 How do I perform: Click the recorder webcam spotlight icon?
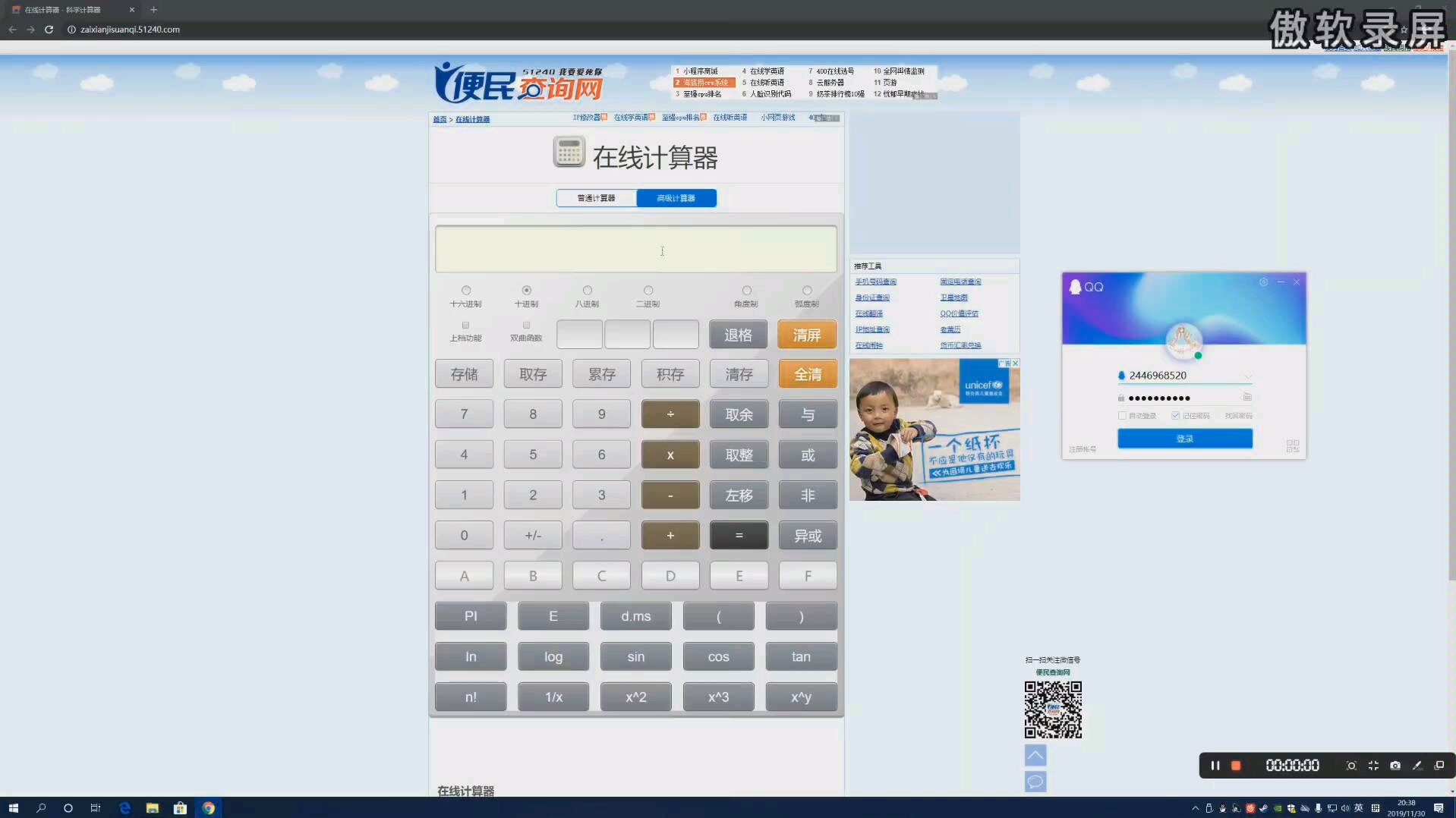coord(1351,766)
